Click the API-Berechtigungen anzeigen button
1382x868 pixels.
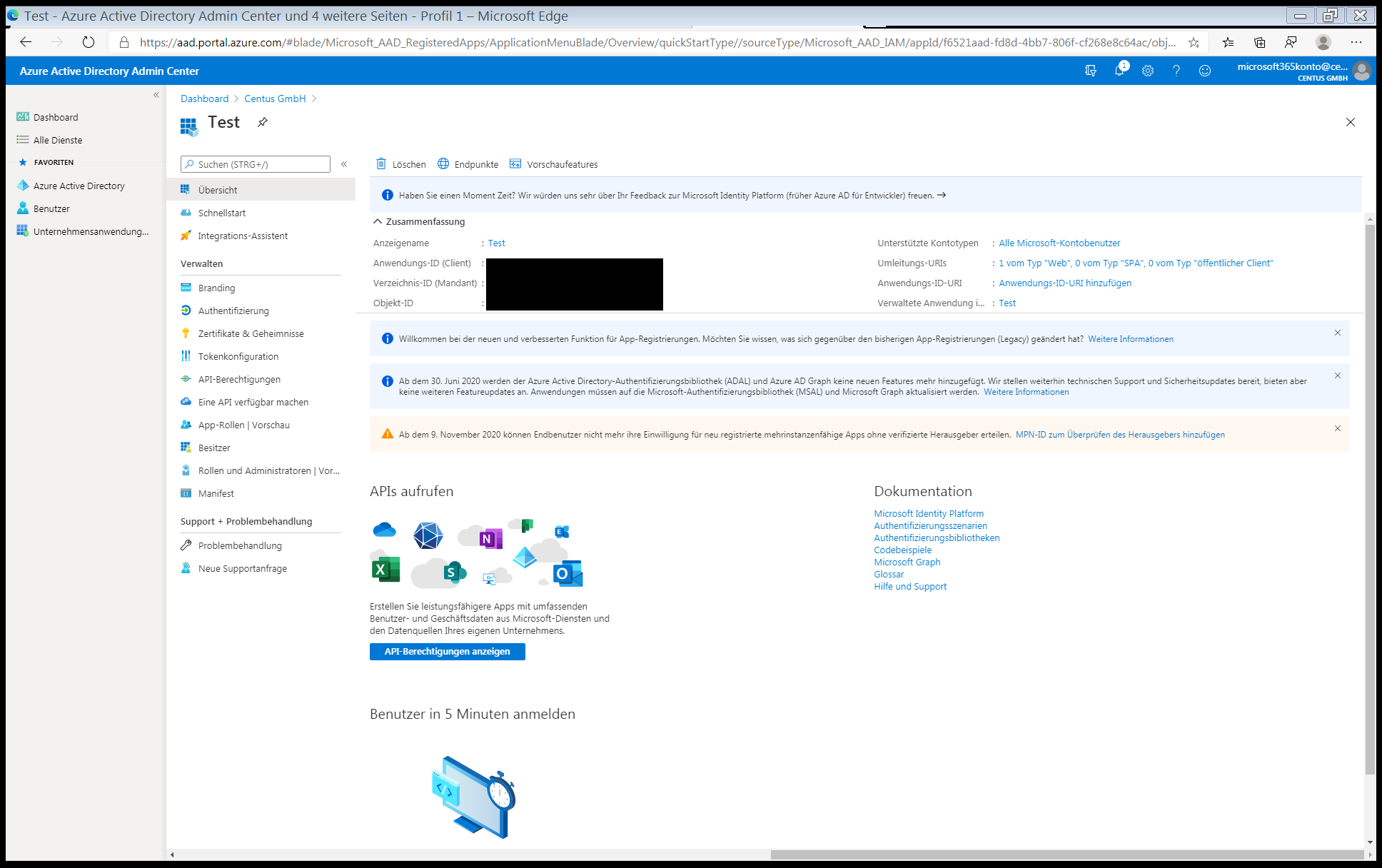pos(447,651)
